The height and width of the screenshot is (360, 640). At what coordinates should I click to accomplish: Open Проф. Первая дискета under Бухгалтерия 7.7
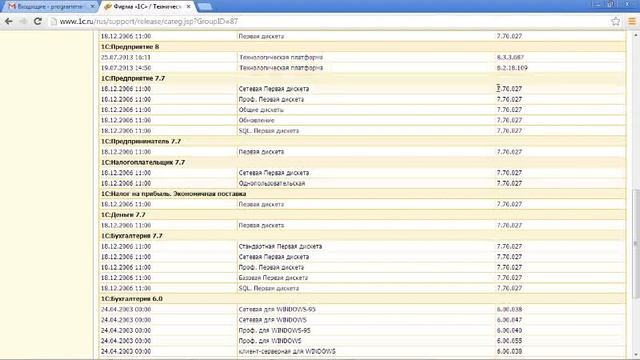click(271, 267)
